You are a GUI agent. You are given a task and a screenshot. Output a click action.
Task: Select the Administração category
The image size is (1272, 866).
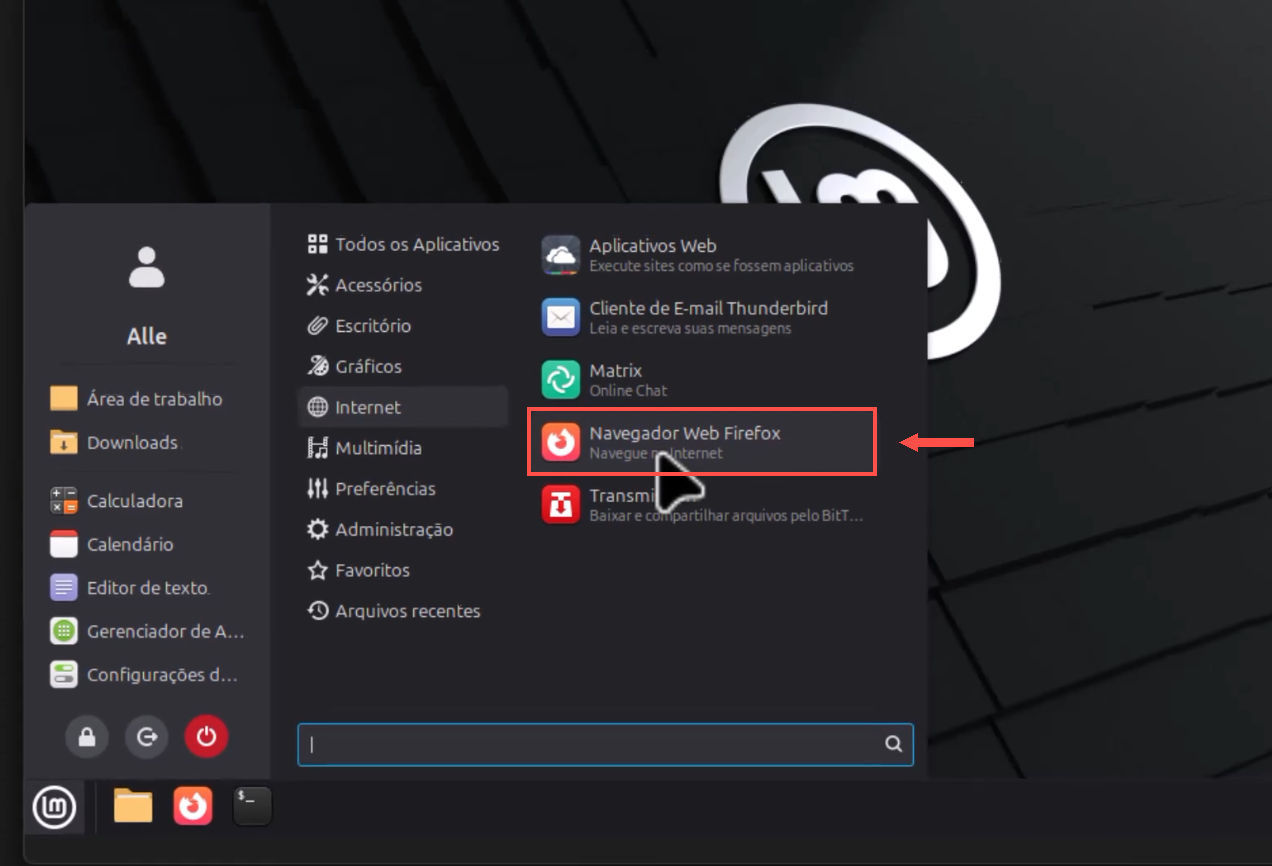point(403,529)
